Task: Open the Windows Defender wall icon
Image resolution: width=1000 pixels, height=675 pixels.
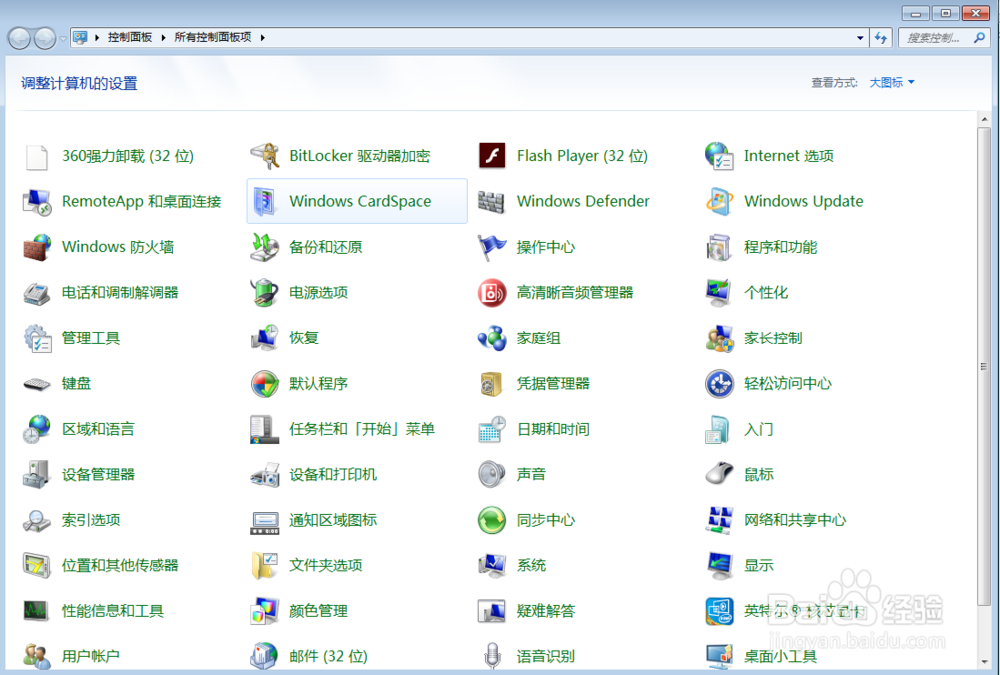Action: pyautogui.click(x=492, y=202)
